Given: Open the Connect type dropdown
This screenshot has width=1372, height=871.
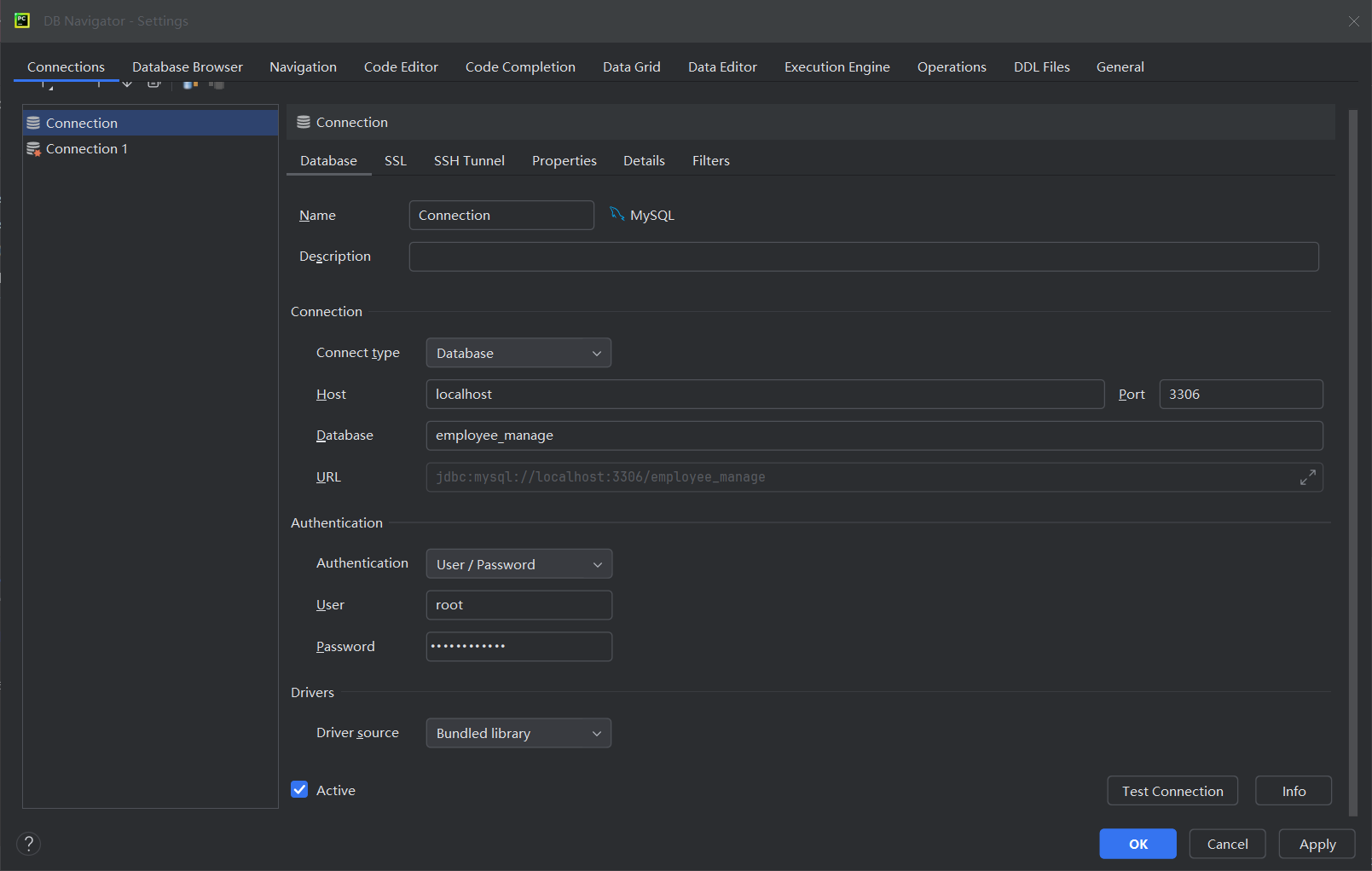Looking at the screenshot, I should pyautogui.click(x=518, y=353).
